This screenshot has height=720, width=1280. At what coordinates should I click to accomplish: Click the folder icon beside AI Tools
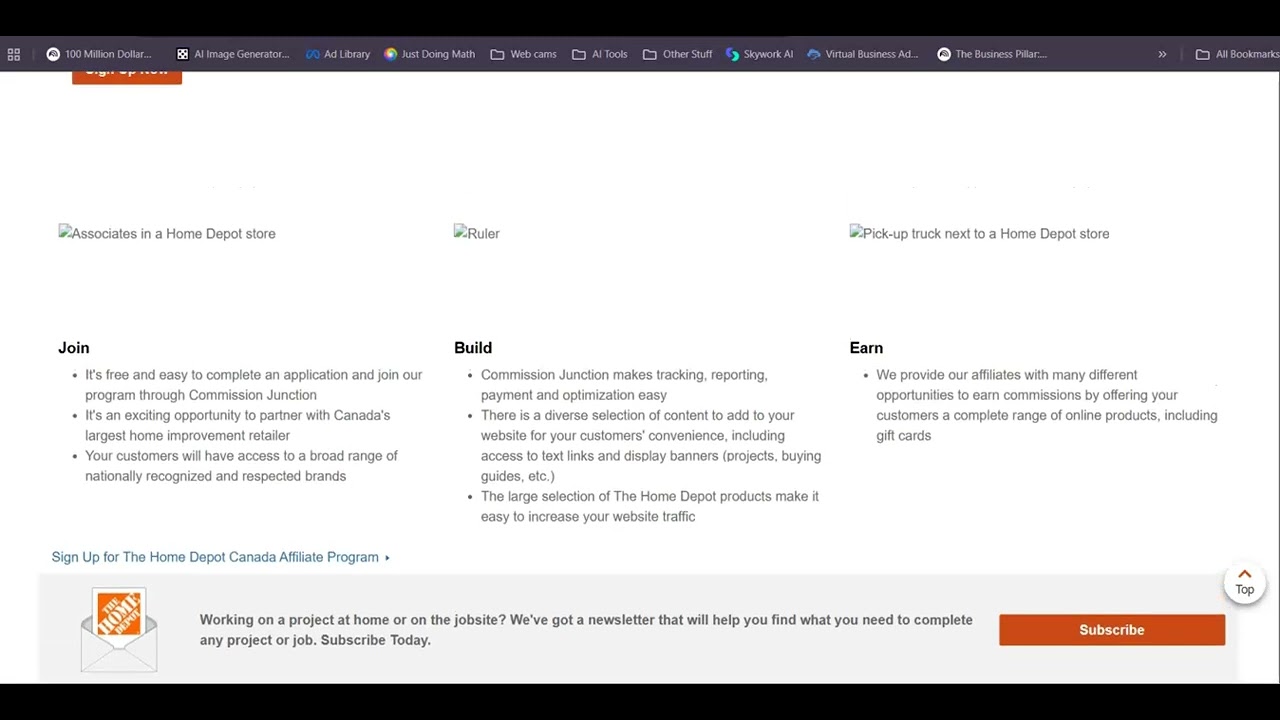pos(579,54)
